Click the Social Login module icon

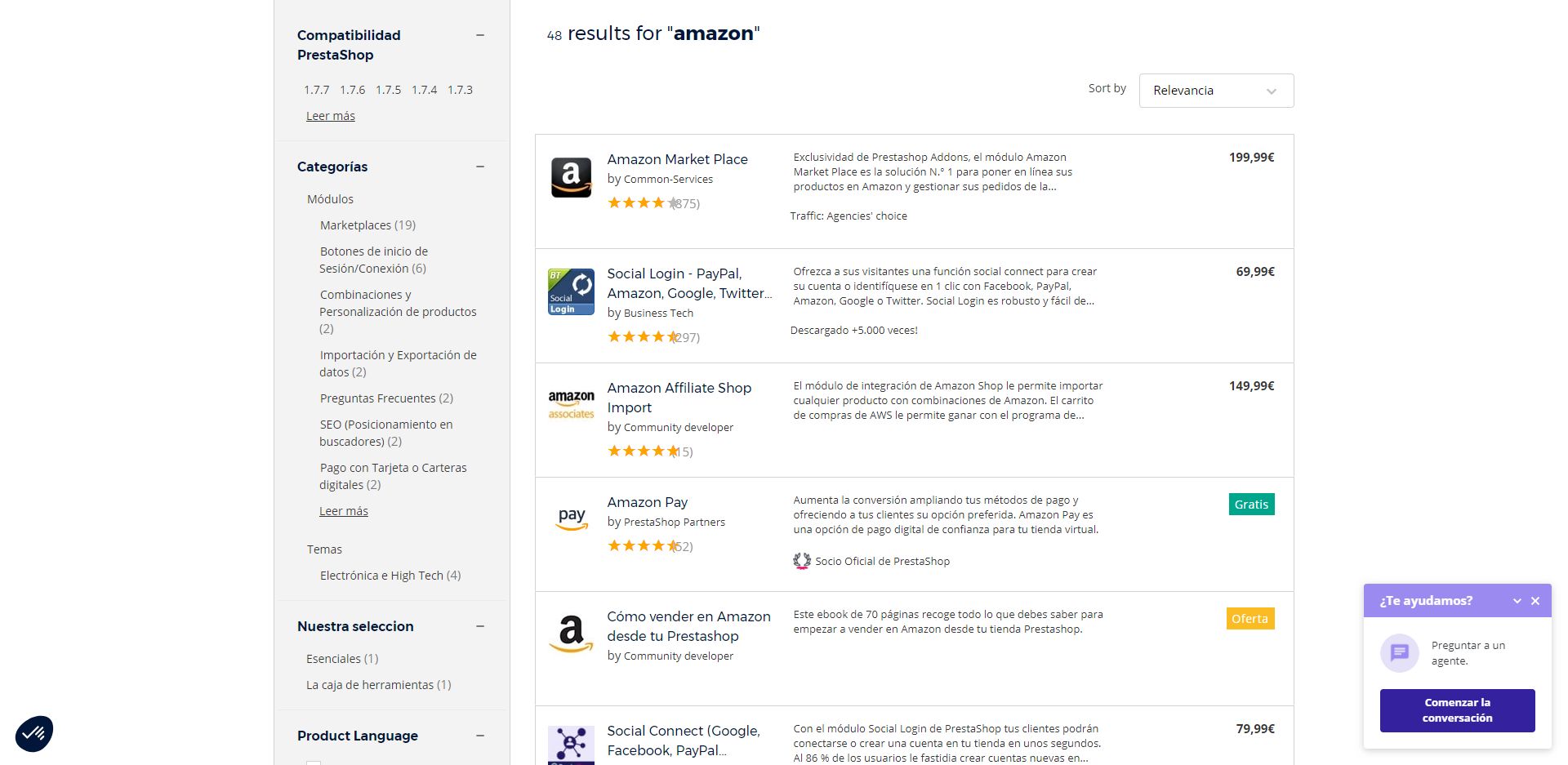571,291
